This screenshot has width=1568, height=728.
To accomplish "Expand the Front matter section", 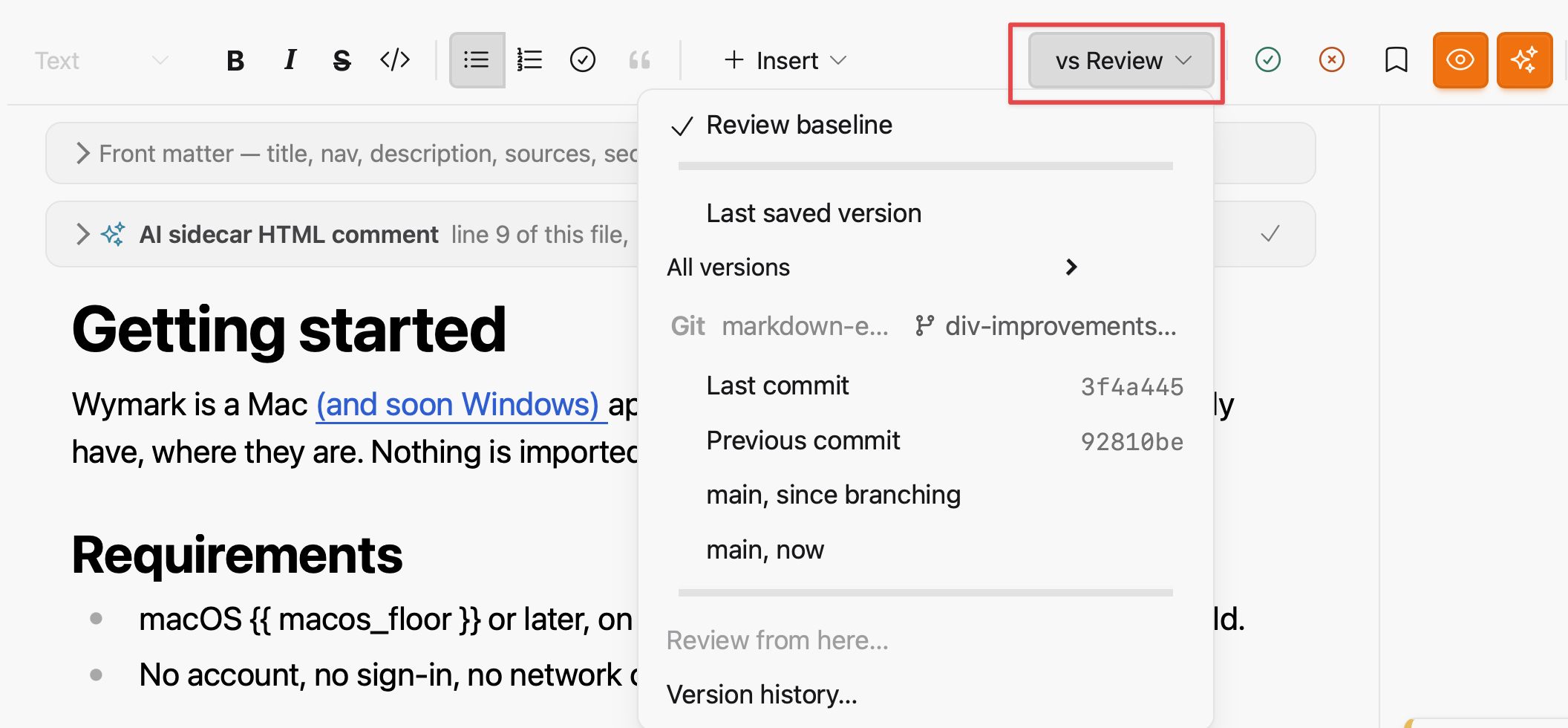I will tap(83, 154).
